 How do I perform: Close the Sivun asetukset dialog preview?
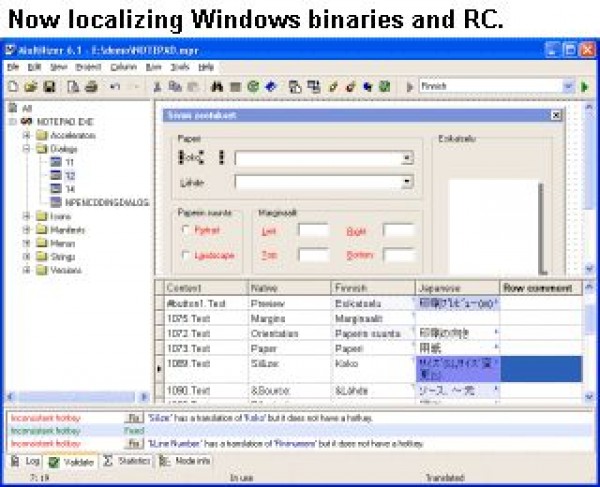tap(556, 115)
